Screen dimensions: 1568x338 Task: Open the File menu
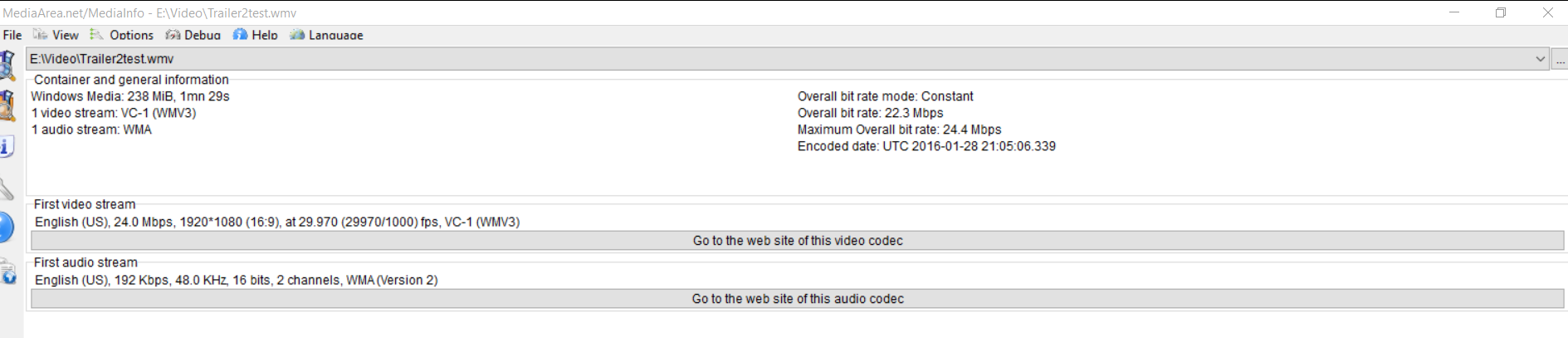pos(12,35)
